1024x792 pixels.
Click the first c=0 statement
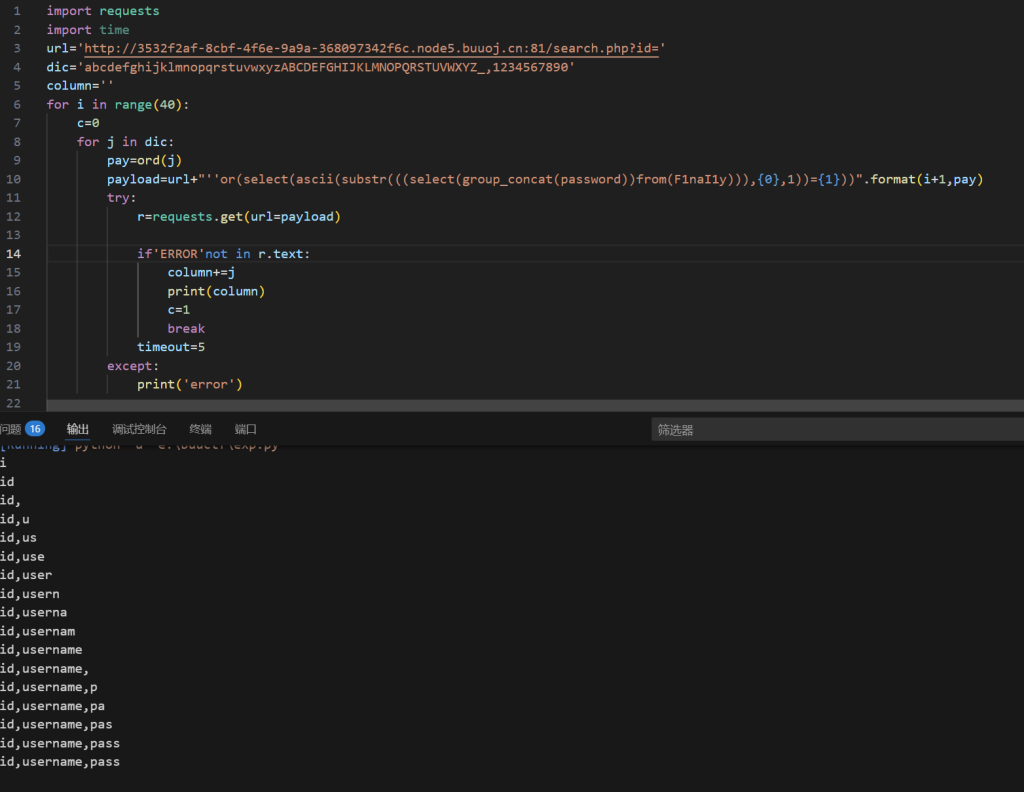tap(88, 123)
